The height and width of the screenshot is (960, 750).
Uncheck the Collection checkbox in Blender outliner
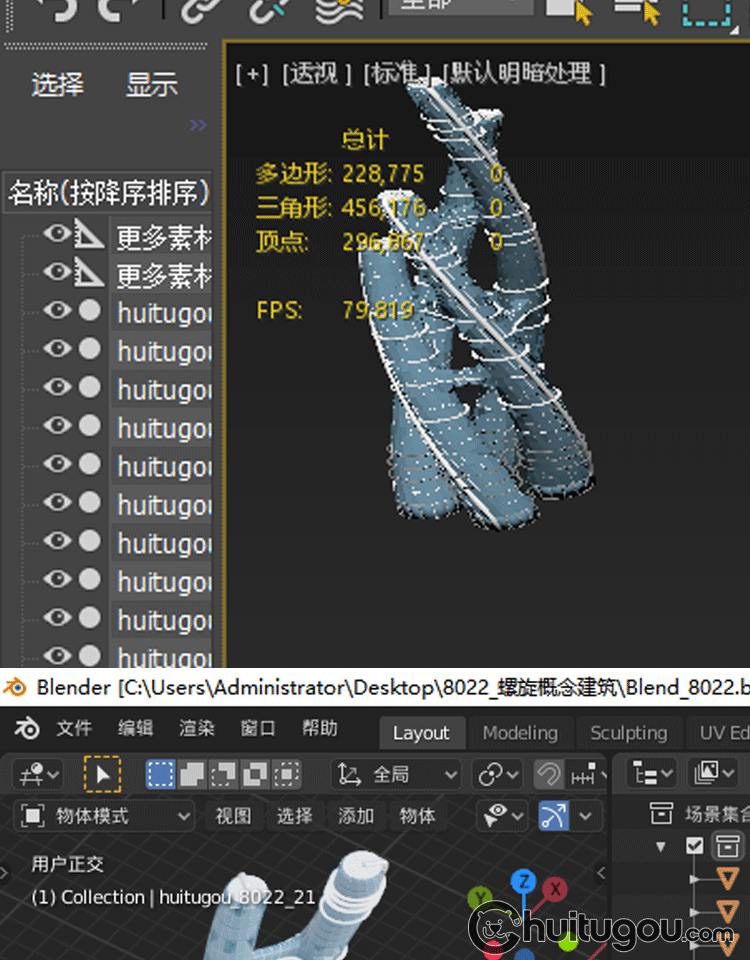(x=695, y=846)
